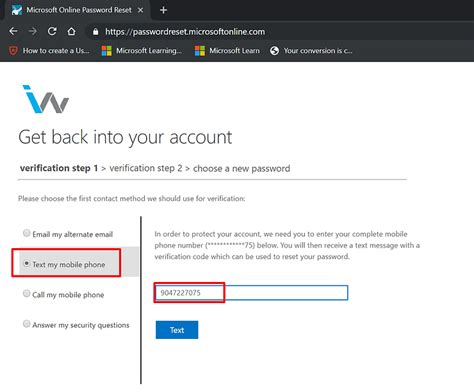Open the 'Microsoft Learning...' bookmark
This screenshot has width=474, height=392.
[142, 51]
